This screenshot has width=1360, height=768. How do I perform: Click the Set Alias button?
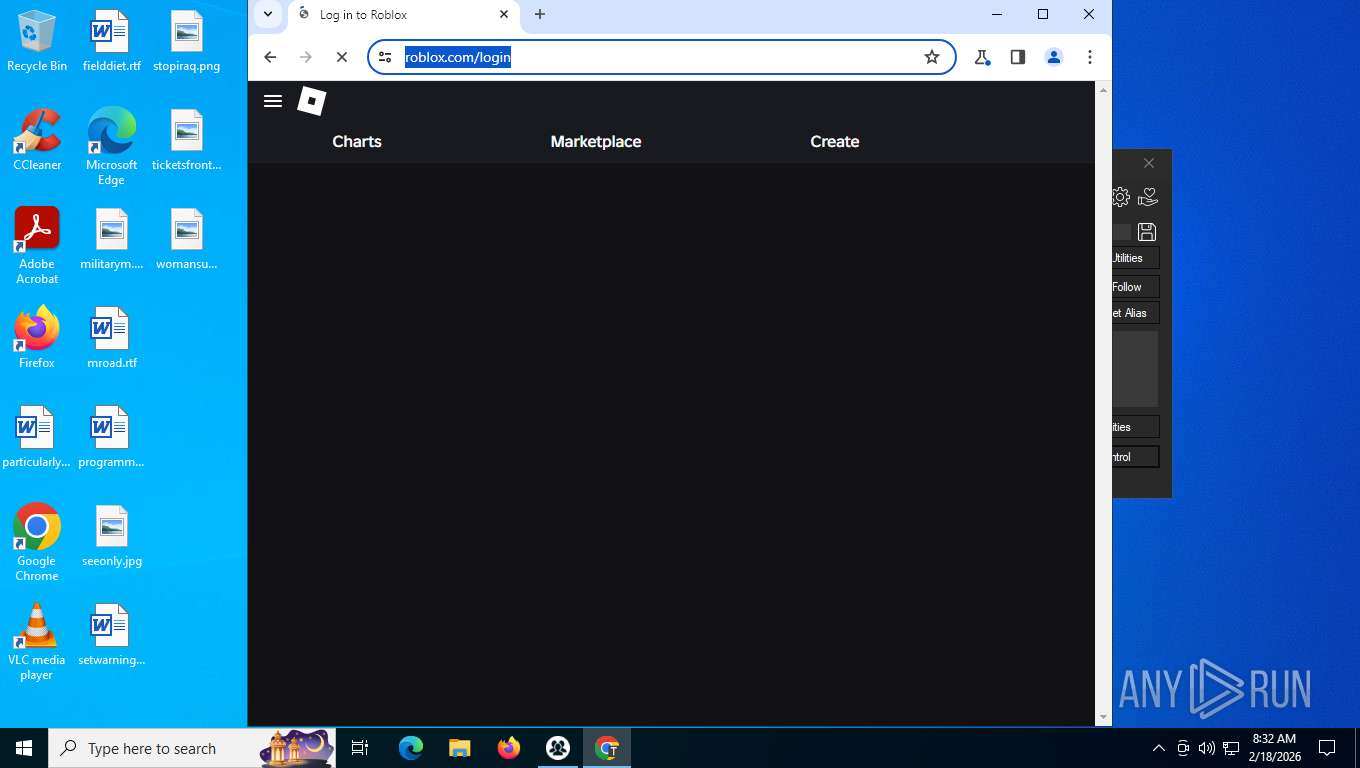pyautogui.click(x=1136, y=313)
